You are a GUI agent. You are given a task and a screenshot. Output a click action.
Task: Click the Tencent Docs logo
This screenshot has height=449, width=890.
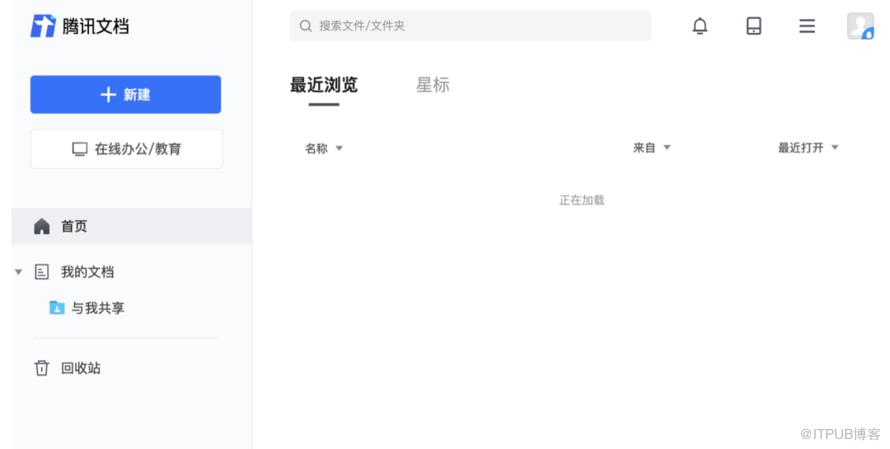pyautogui.click(x=43, y=26)
